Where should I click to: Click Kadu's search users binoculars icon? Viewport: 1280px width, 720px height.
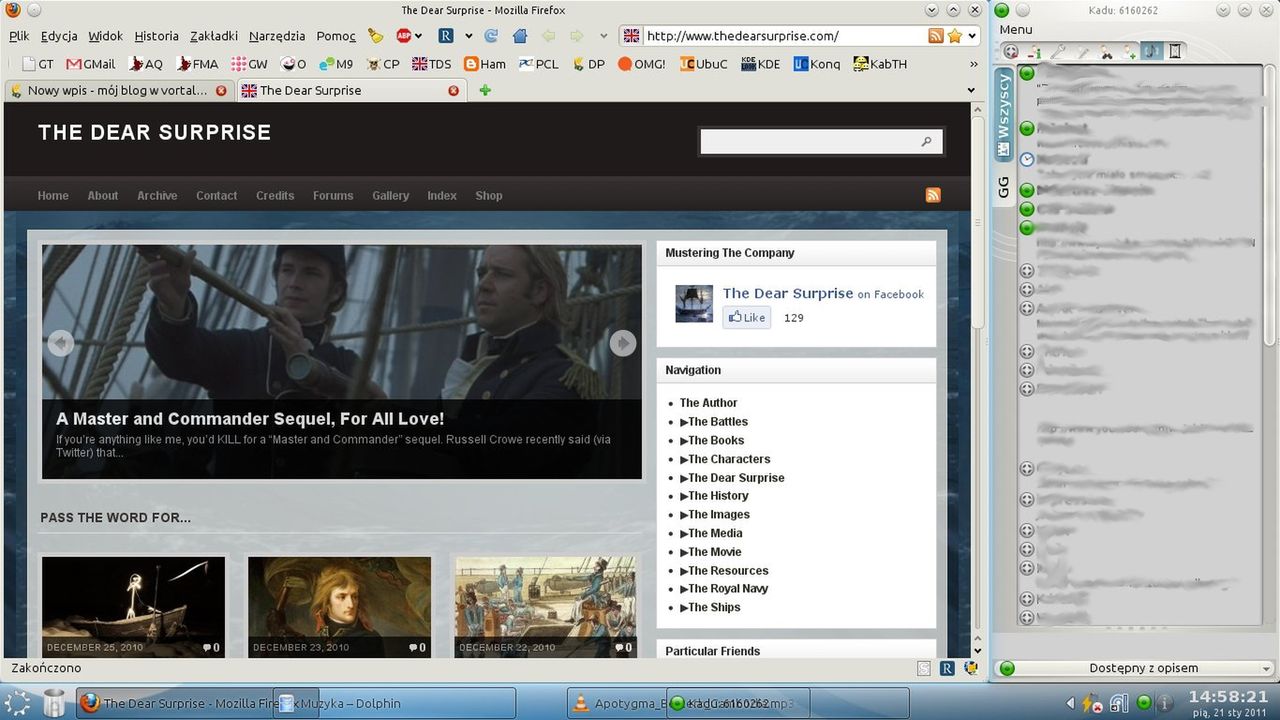pos(1107,51)
